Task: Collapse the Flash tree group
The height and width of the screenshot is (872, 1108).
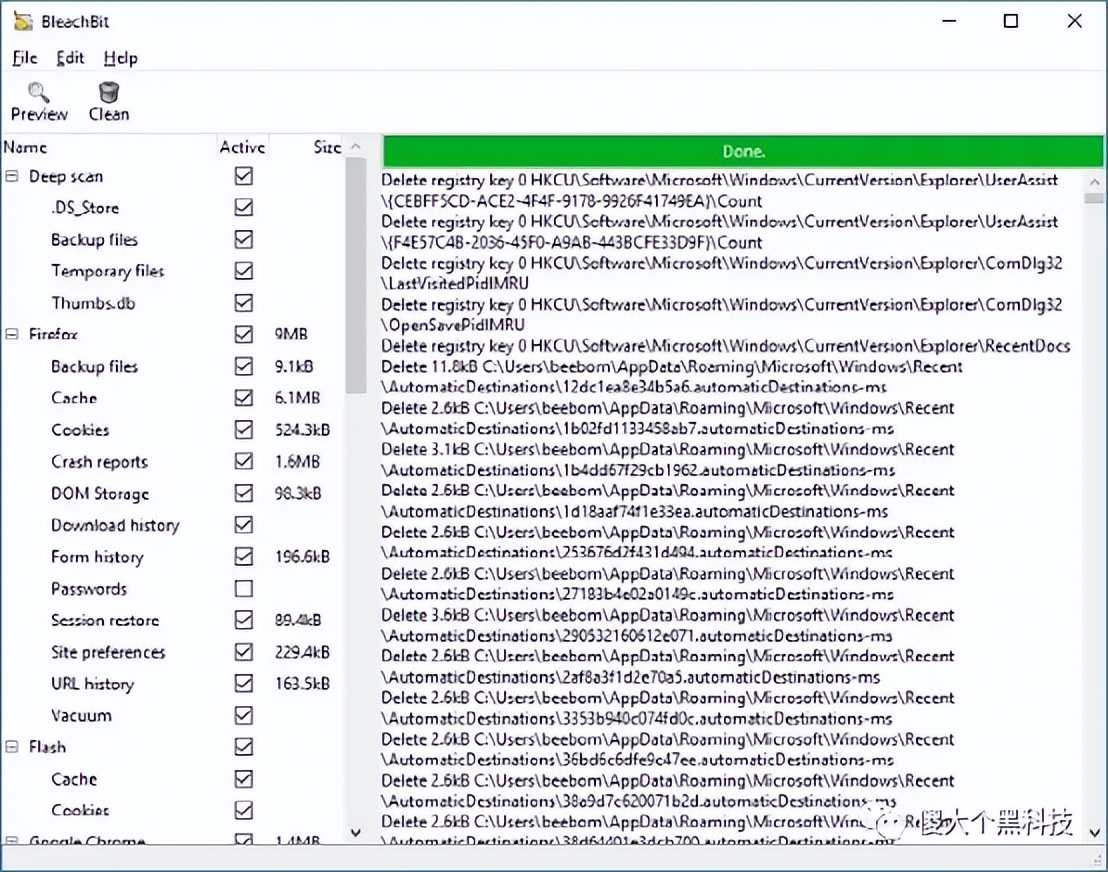Action: (12, 747)
